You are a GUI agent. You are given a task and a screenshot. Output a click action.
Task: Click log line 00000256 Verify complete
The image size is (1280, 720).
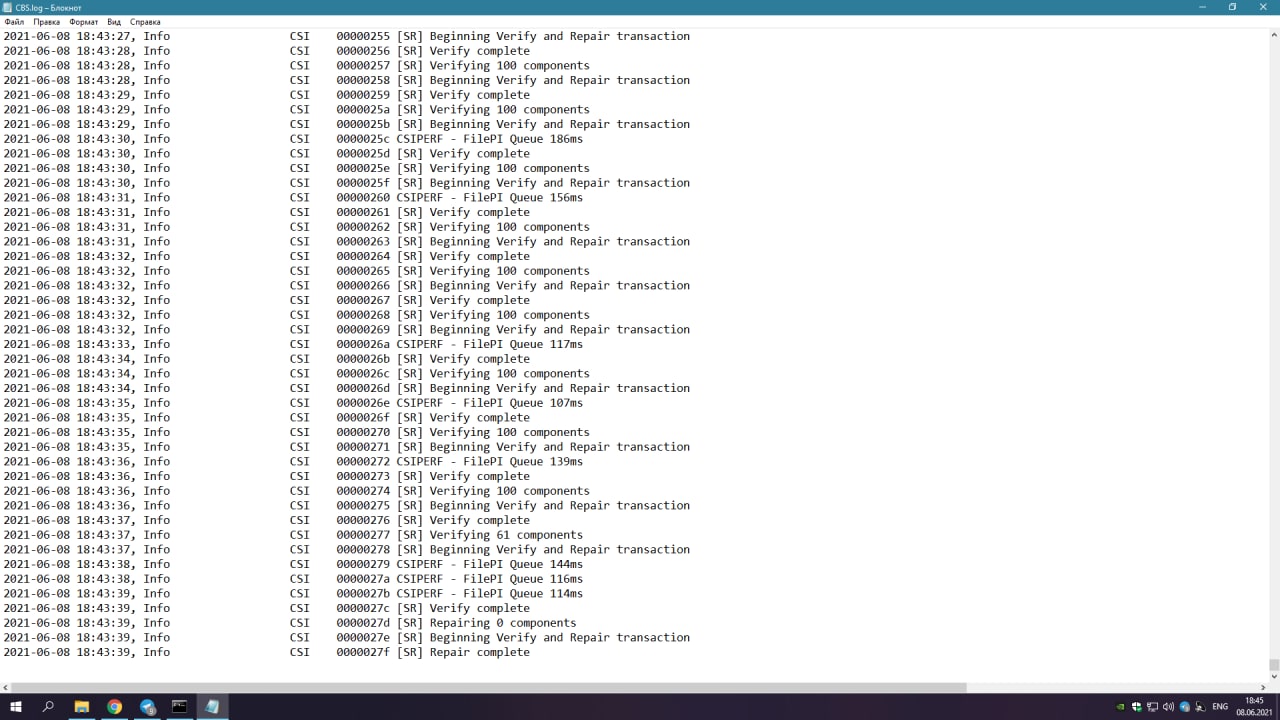click(x=266, y=51)
